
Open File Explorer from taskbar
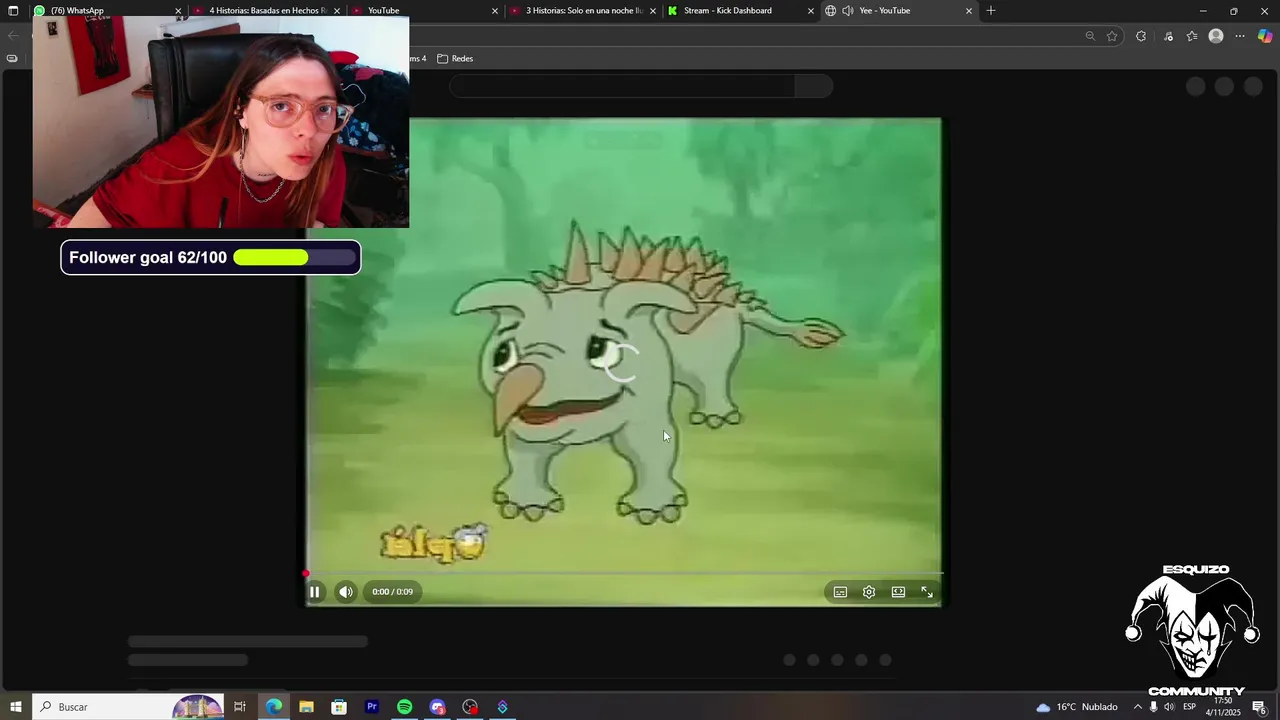coord(306,707)
